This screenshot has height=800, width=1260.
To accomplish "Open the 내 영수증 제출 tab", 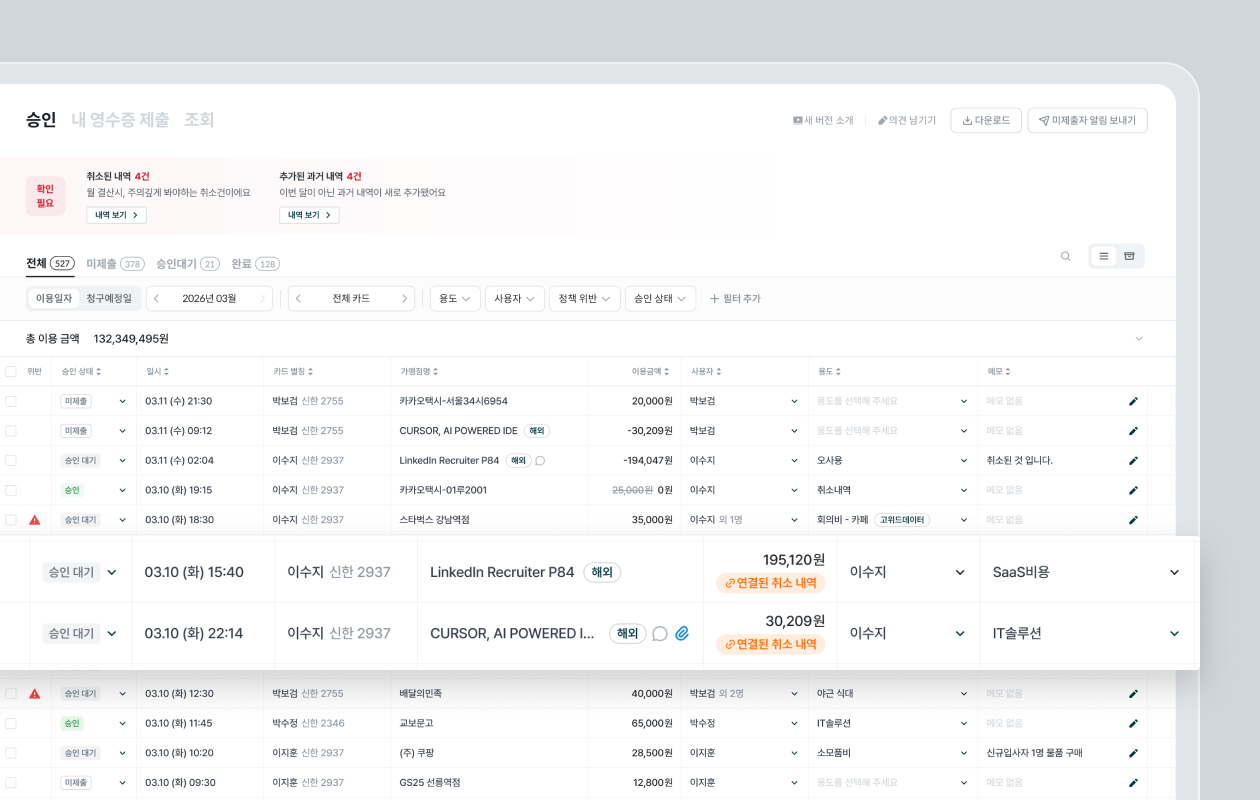I will (x=120, y=120).
